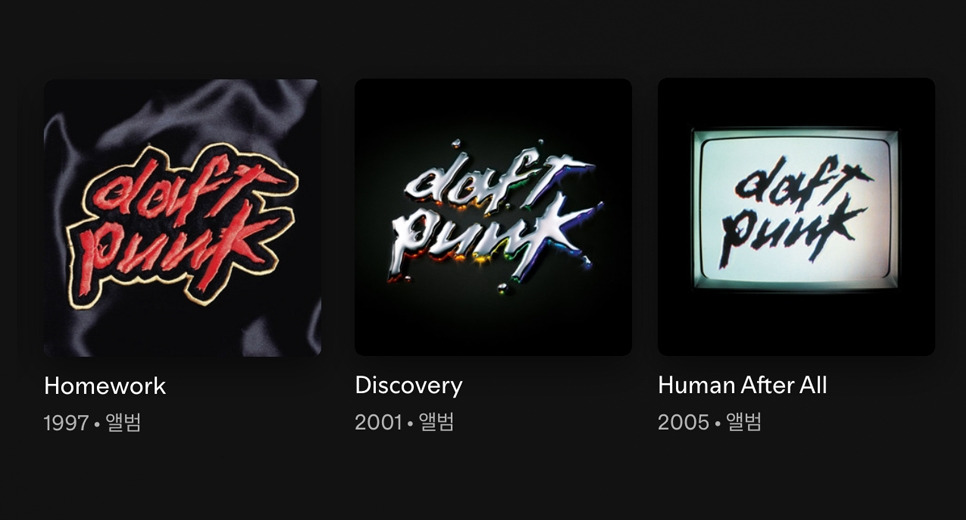Image resolution: width=966 pixels, height=520 pixels.
Task: Click the red embroidered Daft Punk patch logo
Action: click(x=182, y=225)
